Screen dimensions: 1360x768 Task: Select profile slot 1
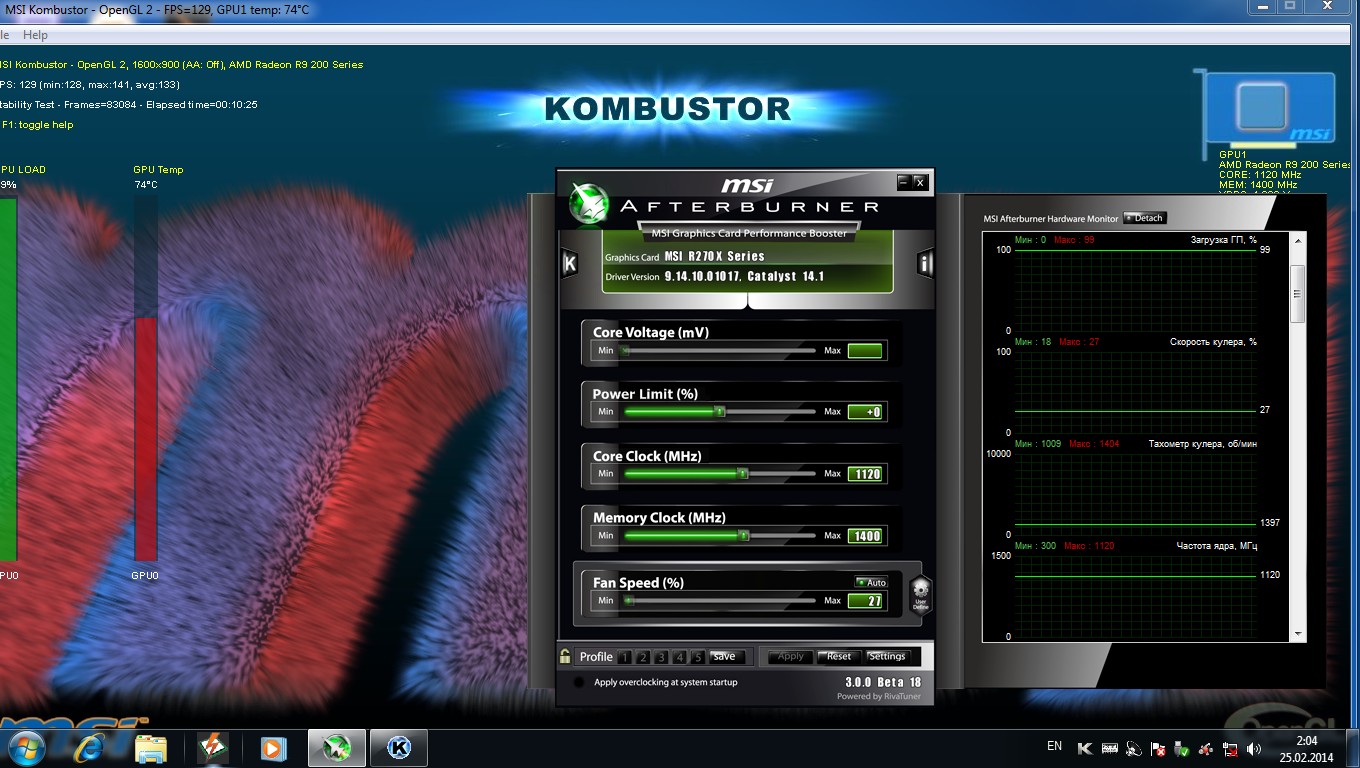624,657
